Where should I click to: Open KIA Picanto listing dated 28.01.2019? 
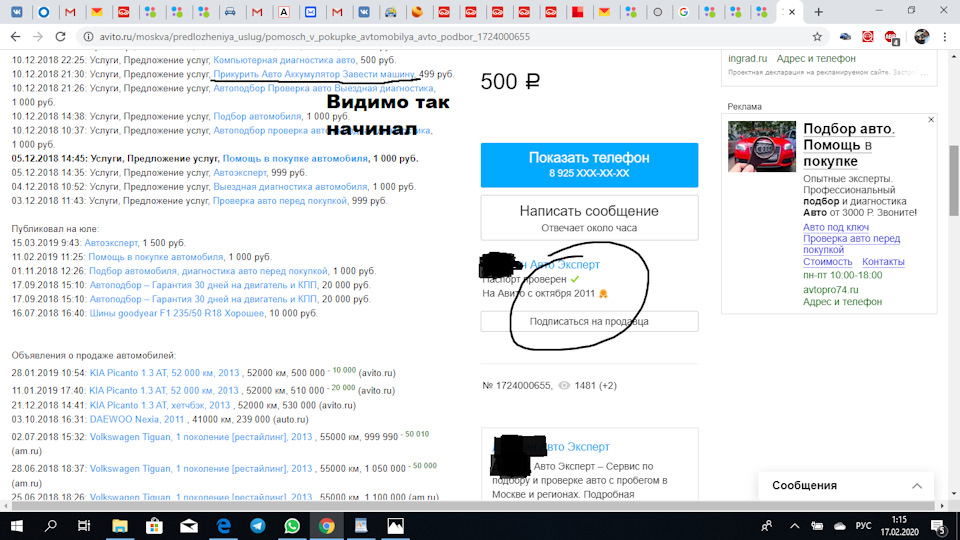coord(165,373)
